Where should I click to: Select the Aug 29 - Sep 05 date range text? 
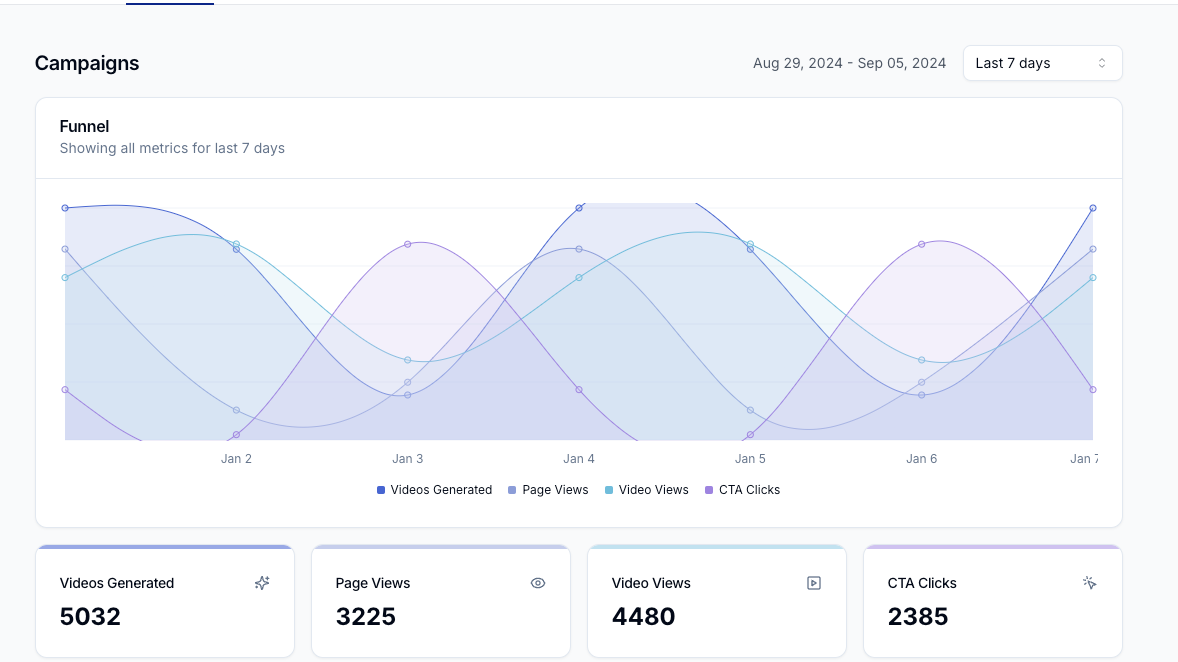point(849,63)
